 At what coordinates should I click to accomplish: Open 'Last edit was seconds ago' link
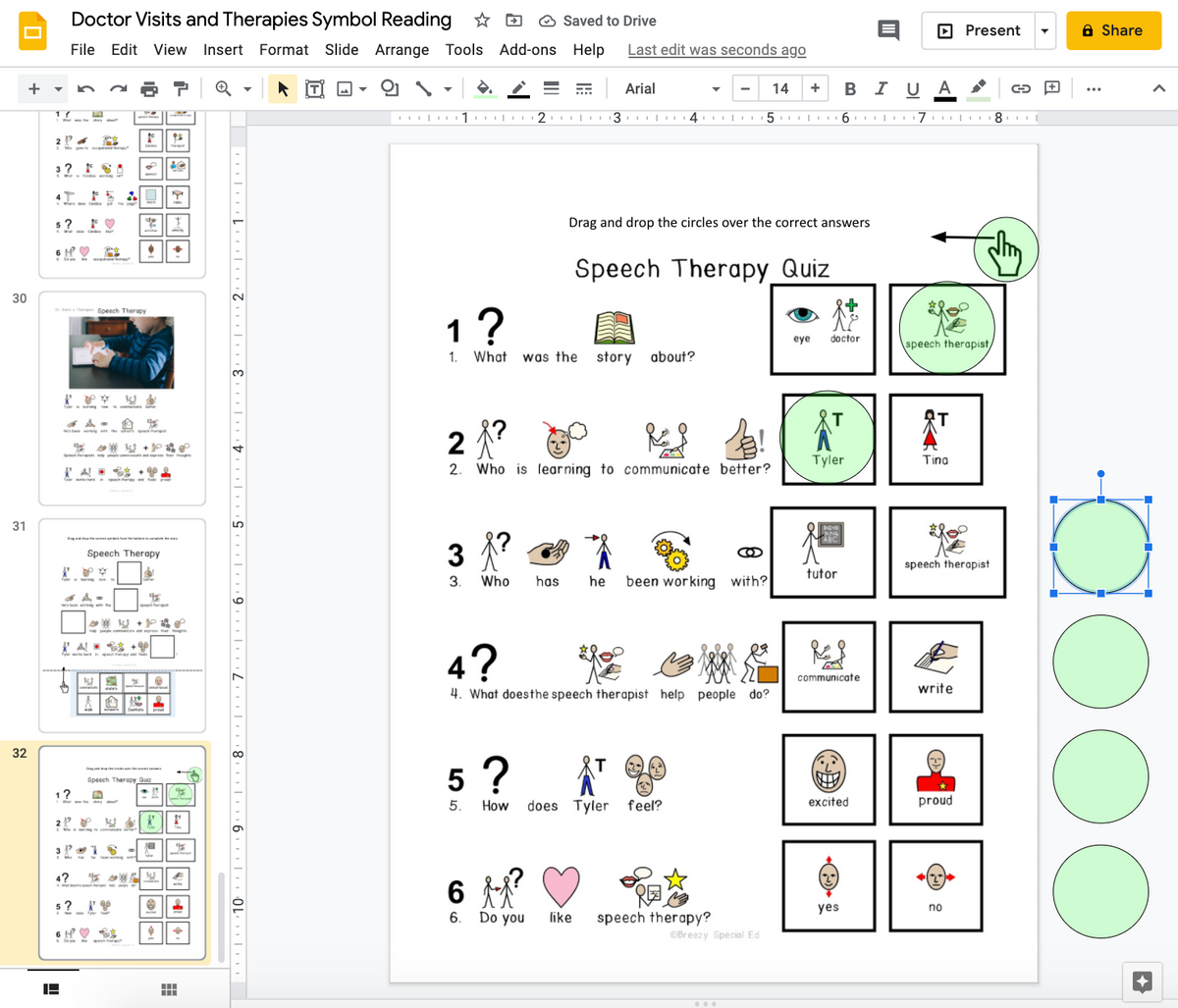click(717, 50)
